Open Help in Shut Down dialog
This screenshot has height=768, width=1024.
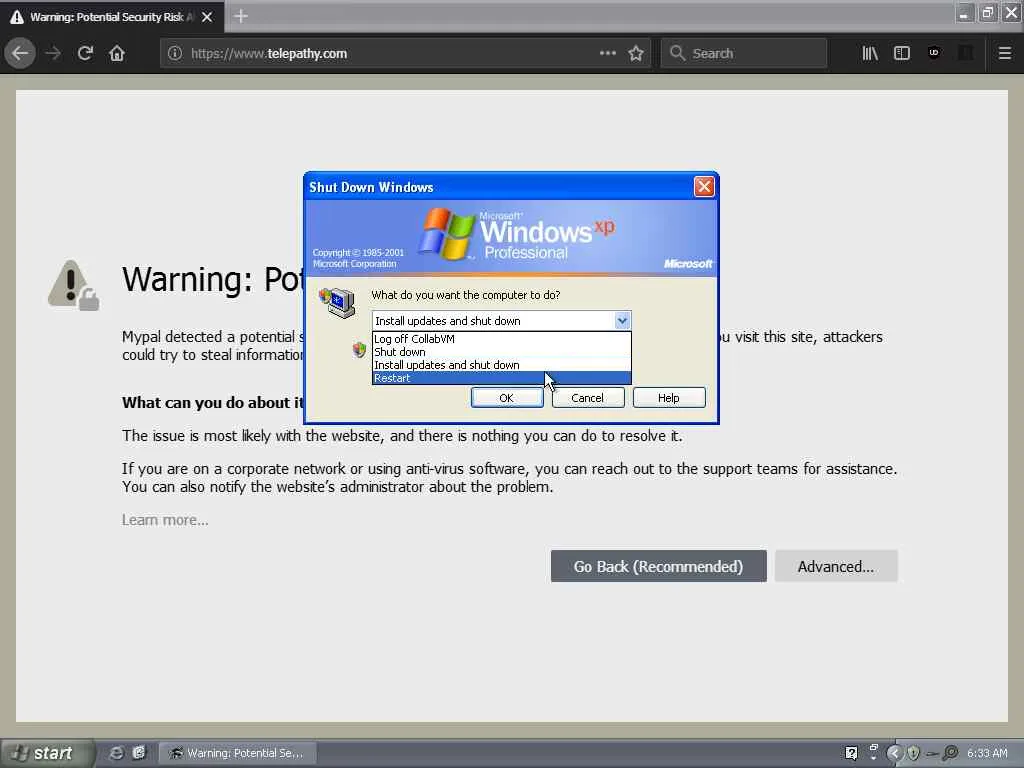pyautogui.click(x=669, y=398)
